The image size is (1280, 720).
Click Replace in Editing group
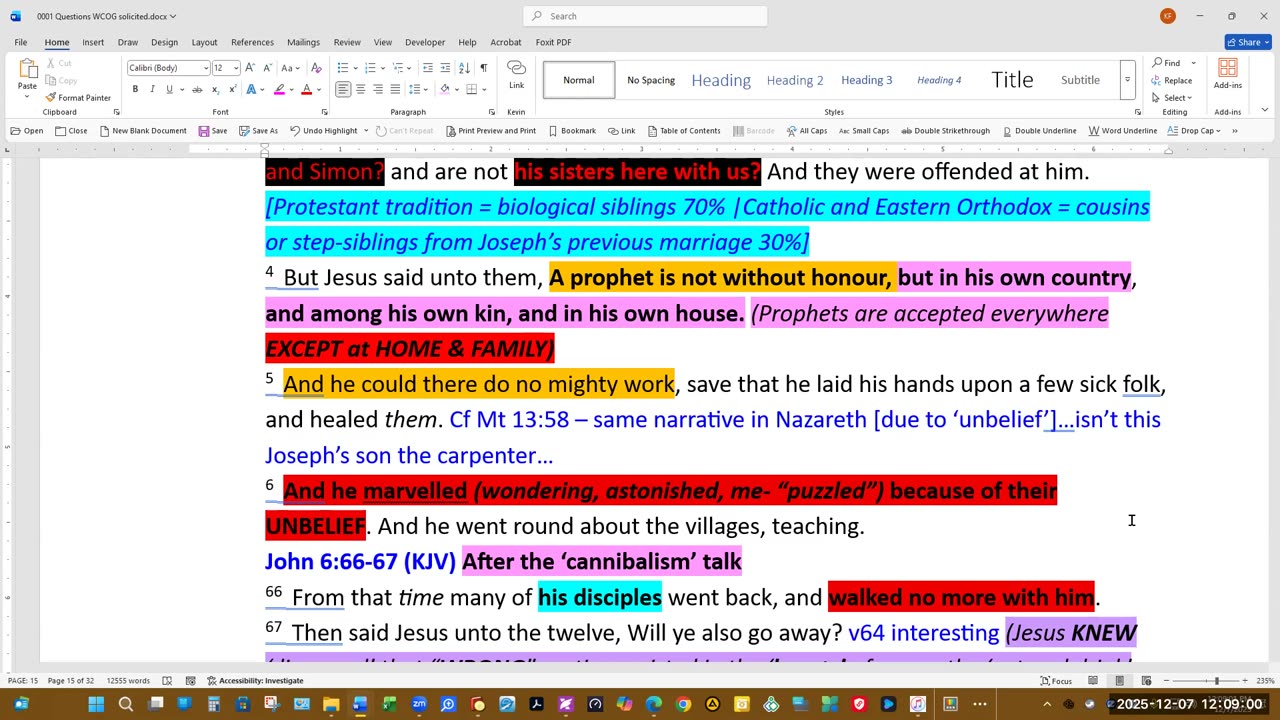pyautogui.click(x=1172, y=80)
